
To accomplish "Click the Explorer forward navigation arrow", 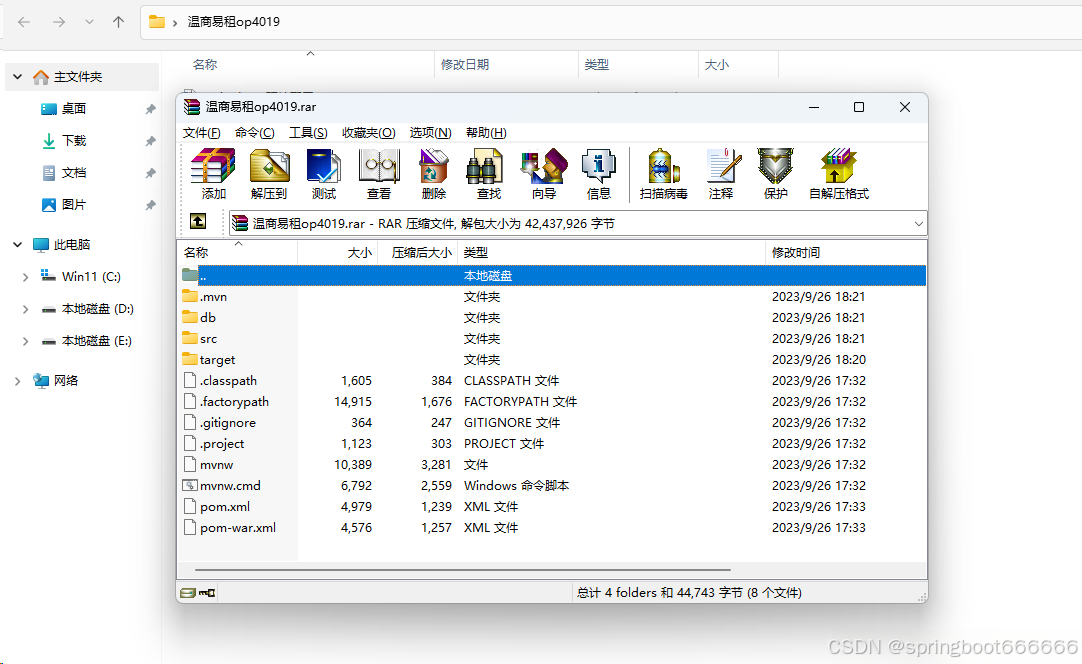I will 59,22.
